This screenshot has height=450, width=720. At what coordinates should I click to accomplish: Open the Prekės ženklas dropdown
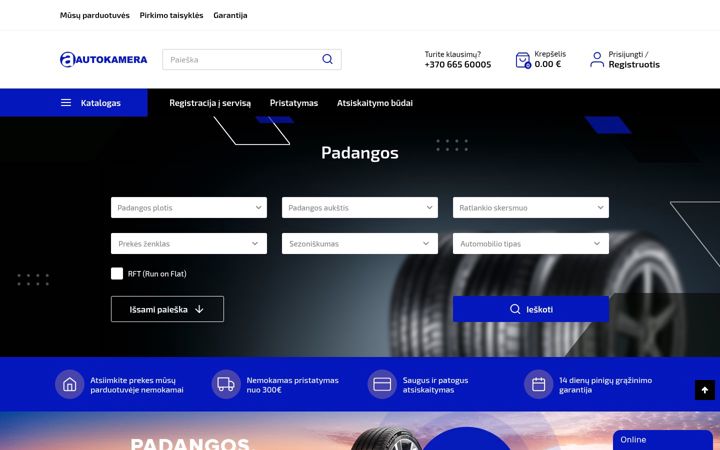tap(189, 243)
